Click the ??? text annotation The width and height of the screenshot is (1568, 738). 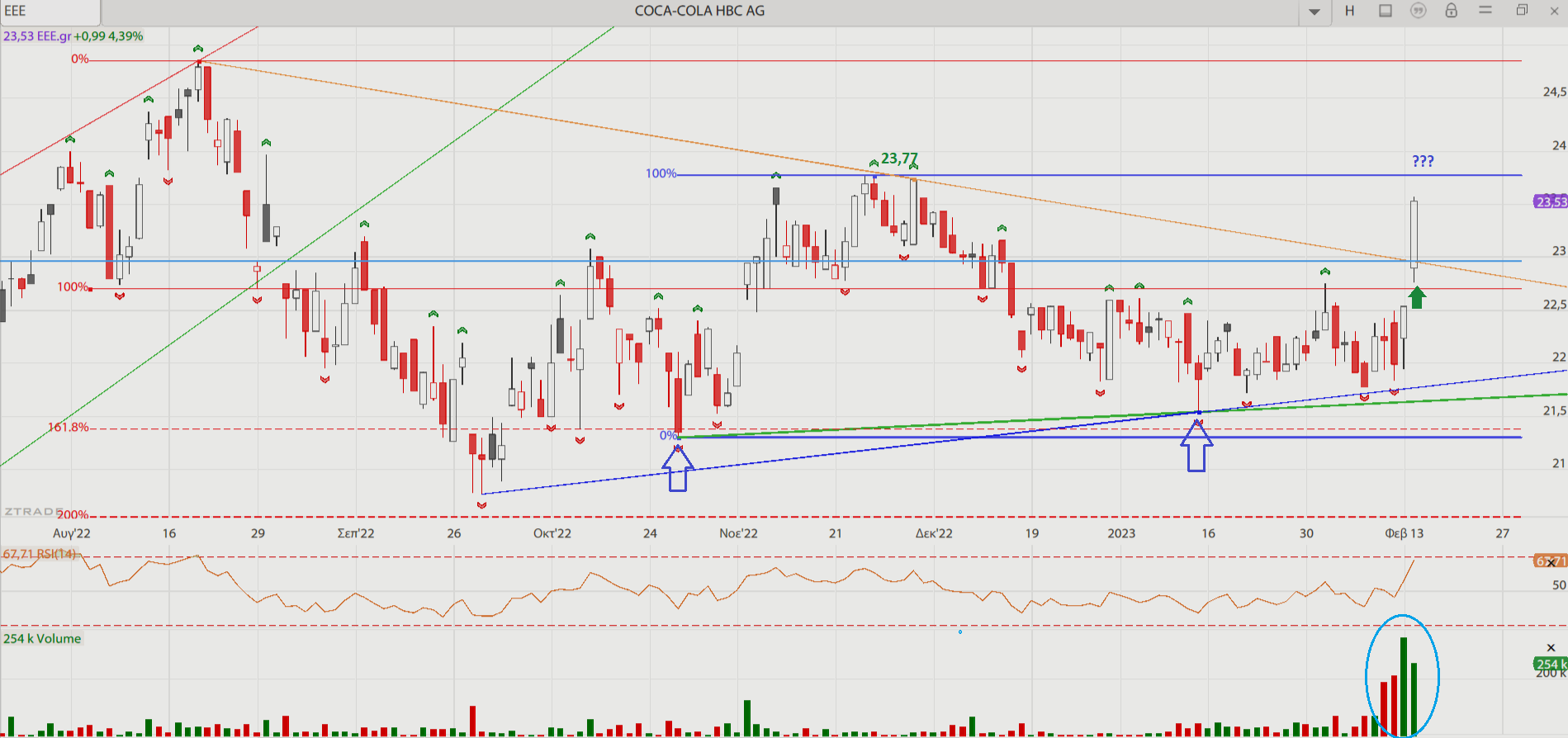tap(1423, 161)
